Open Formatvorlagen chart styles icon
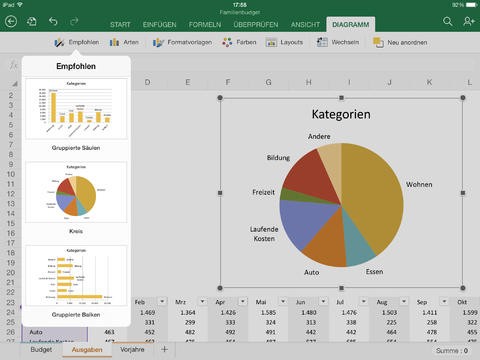 pyautogui.click(x=158, y=42)
